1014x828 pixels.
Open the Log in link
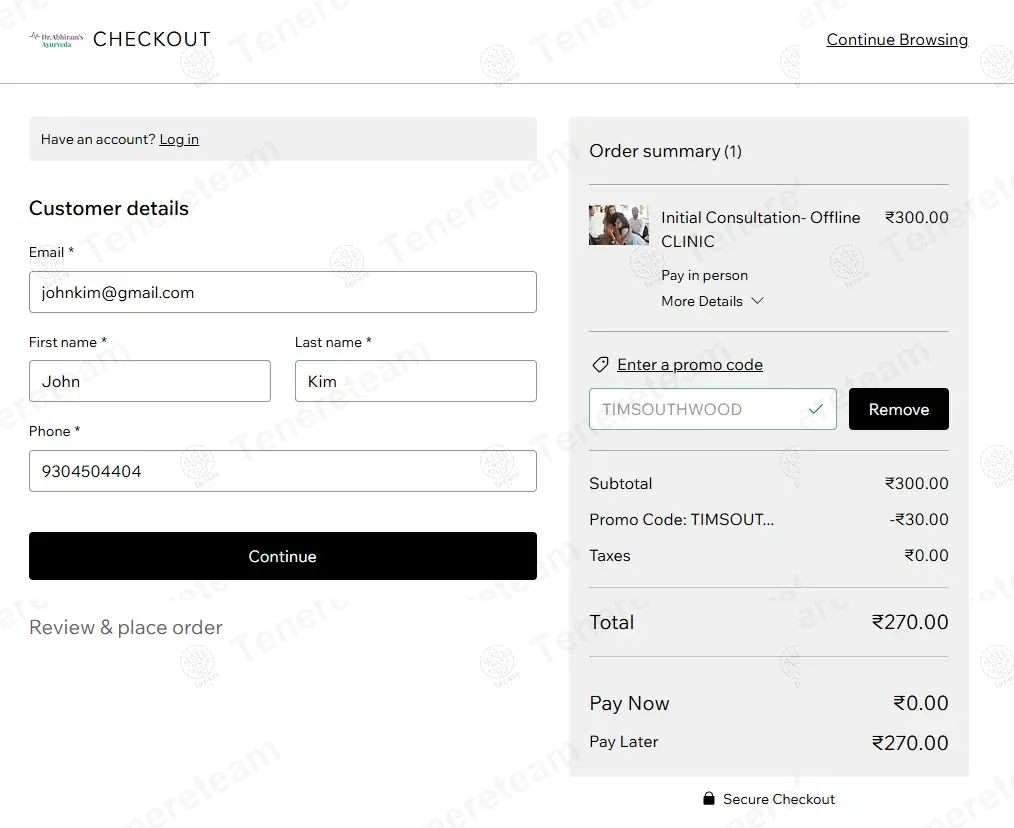coord(179,139)
